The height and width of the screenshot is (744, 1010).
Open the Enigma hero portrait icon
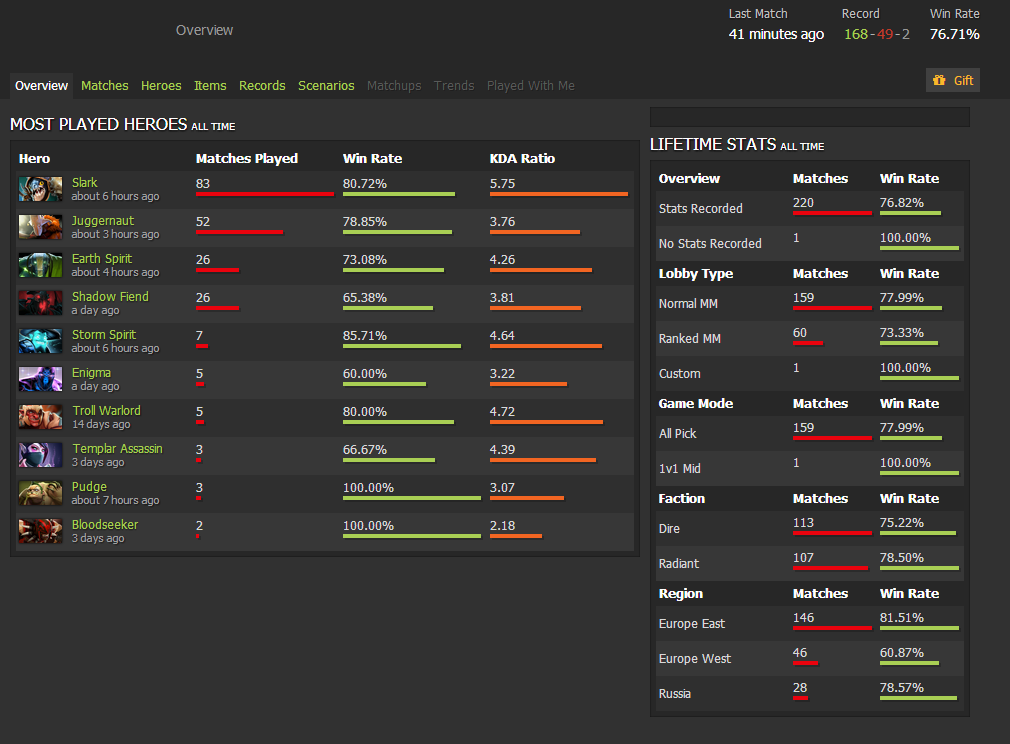pyautogui.click(x=40, y=379)
